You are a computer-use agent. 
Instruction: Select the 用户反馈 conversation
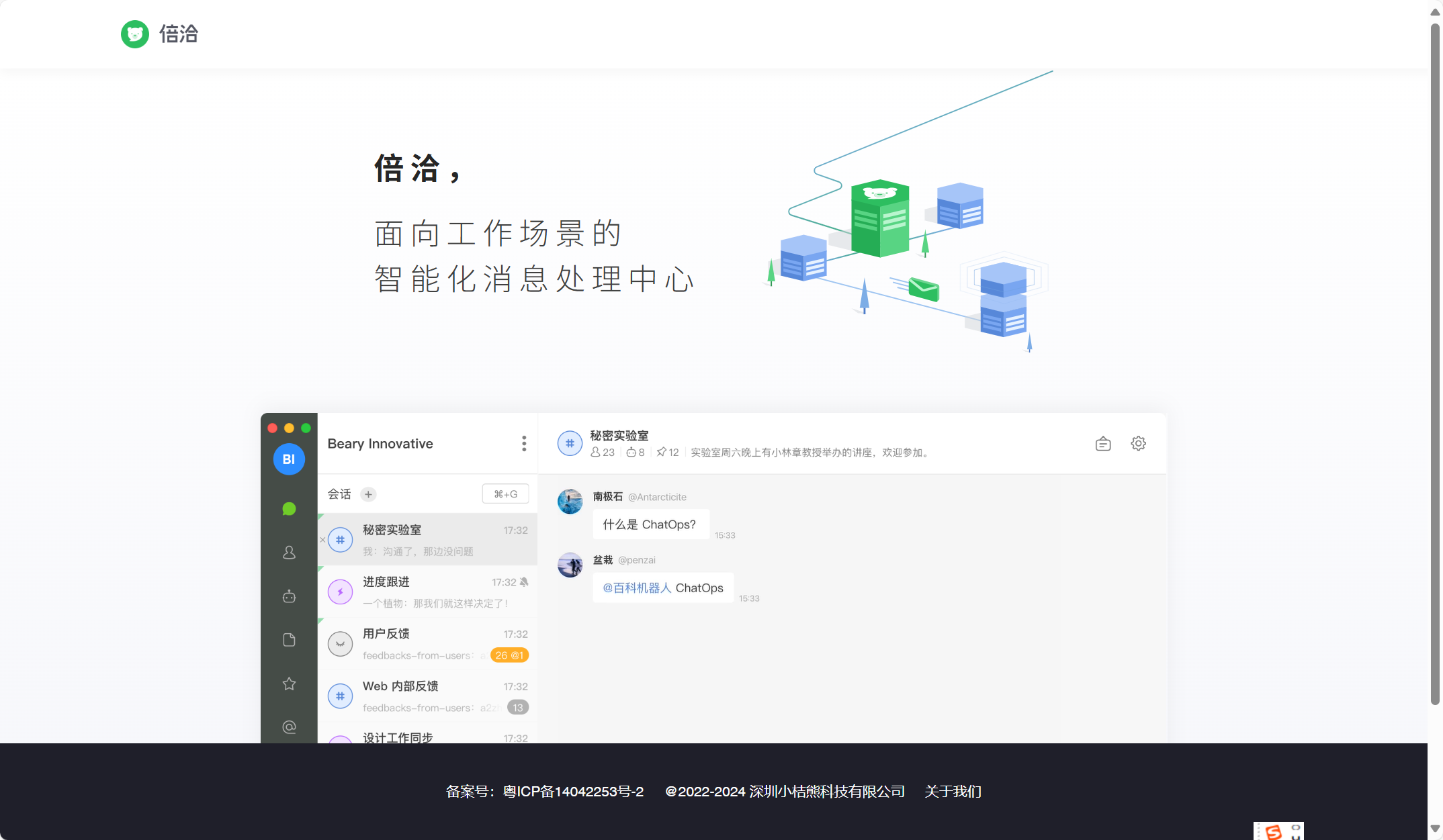pyautogui.click(x=427, y=643)
